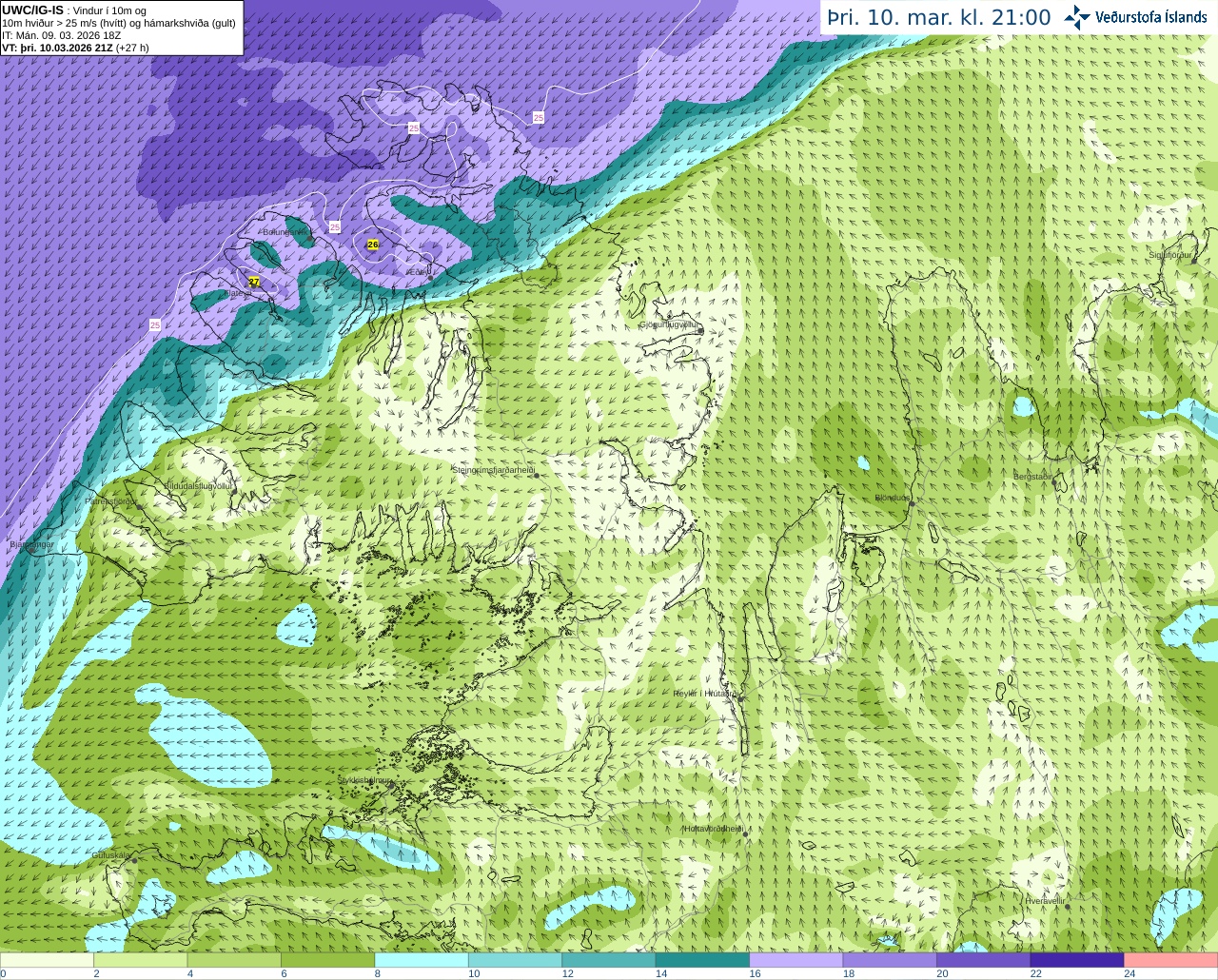
Task: Click the Veðurstofa Íslands logo emblem
Action: point(1076,17)
